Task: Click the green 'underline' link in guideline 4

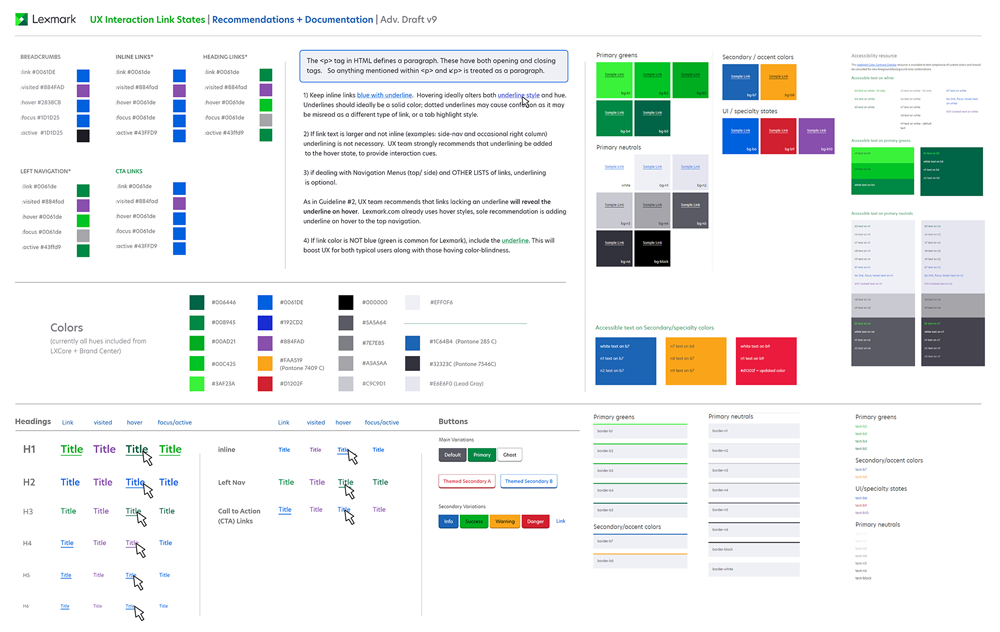Action: coord(515,241)
